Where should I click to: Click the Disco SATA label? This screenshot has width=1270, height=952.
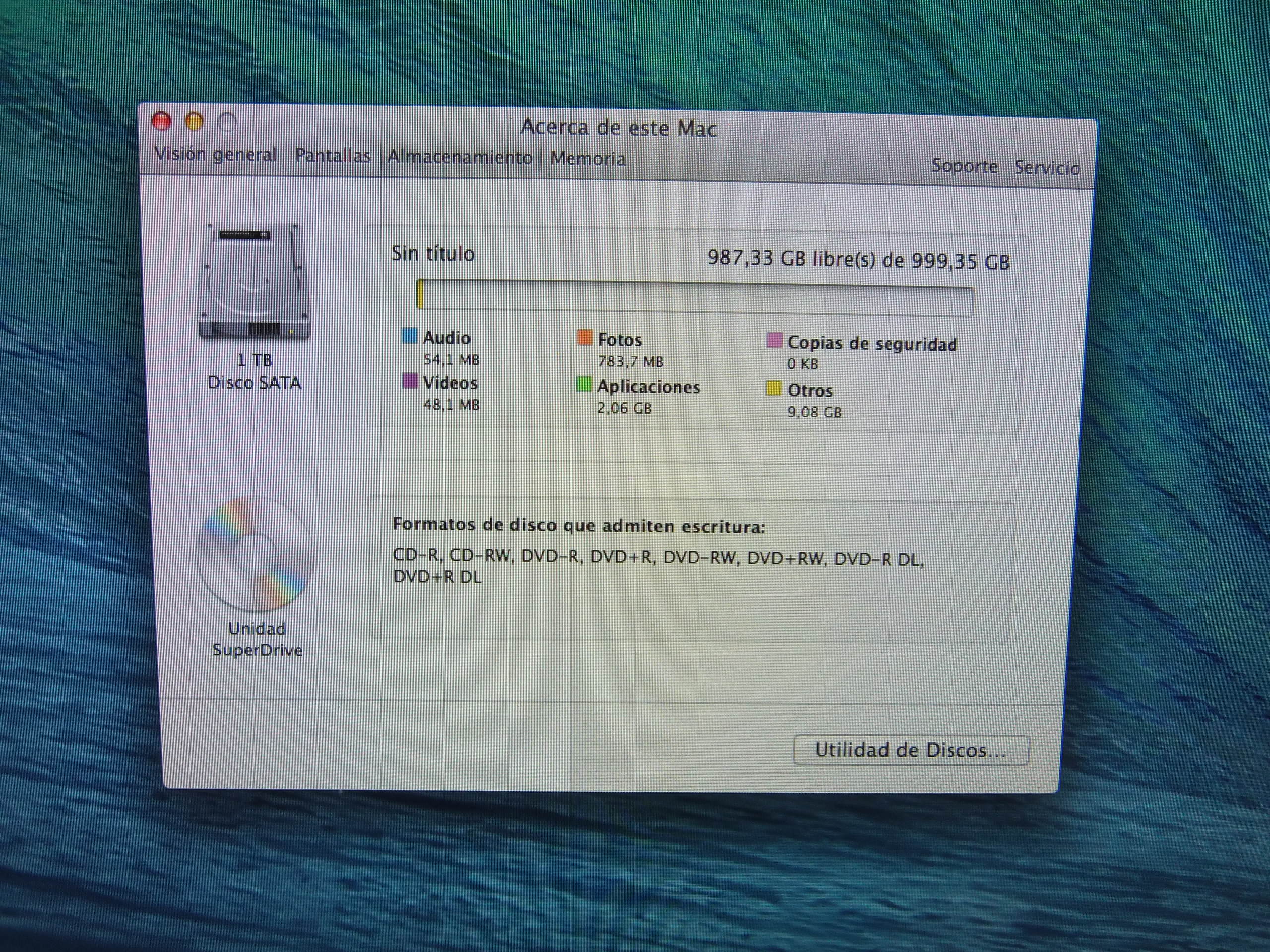tap(254, 383)
